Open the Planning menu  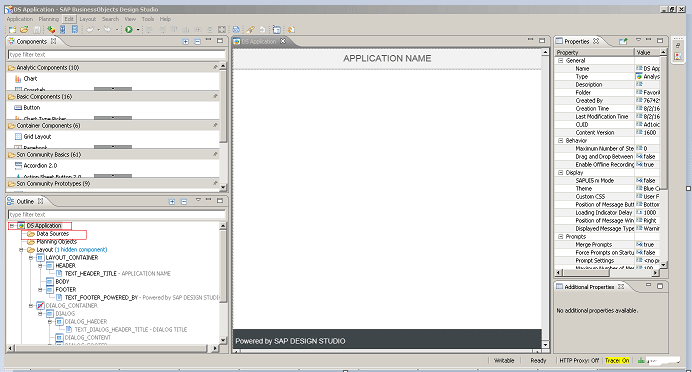[x=49, y=19]
